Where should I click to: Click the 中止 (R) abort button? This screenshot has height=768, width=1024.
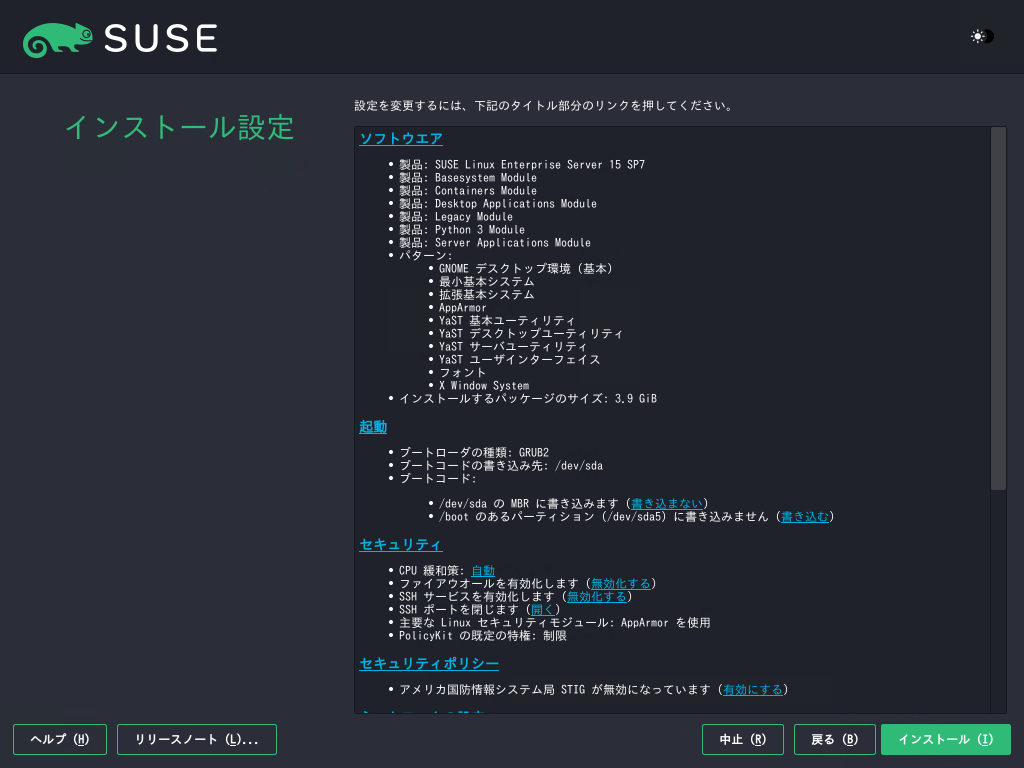742,740
